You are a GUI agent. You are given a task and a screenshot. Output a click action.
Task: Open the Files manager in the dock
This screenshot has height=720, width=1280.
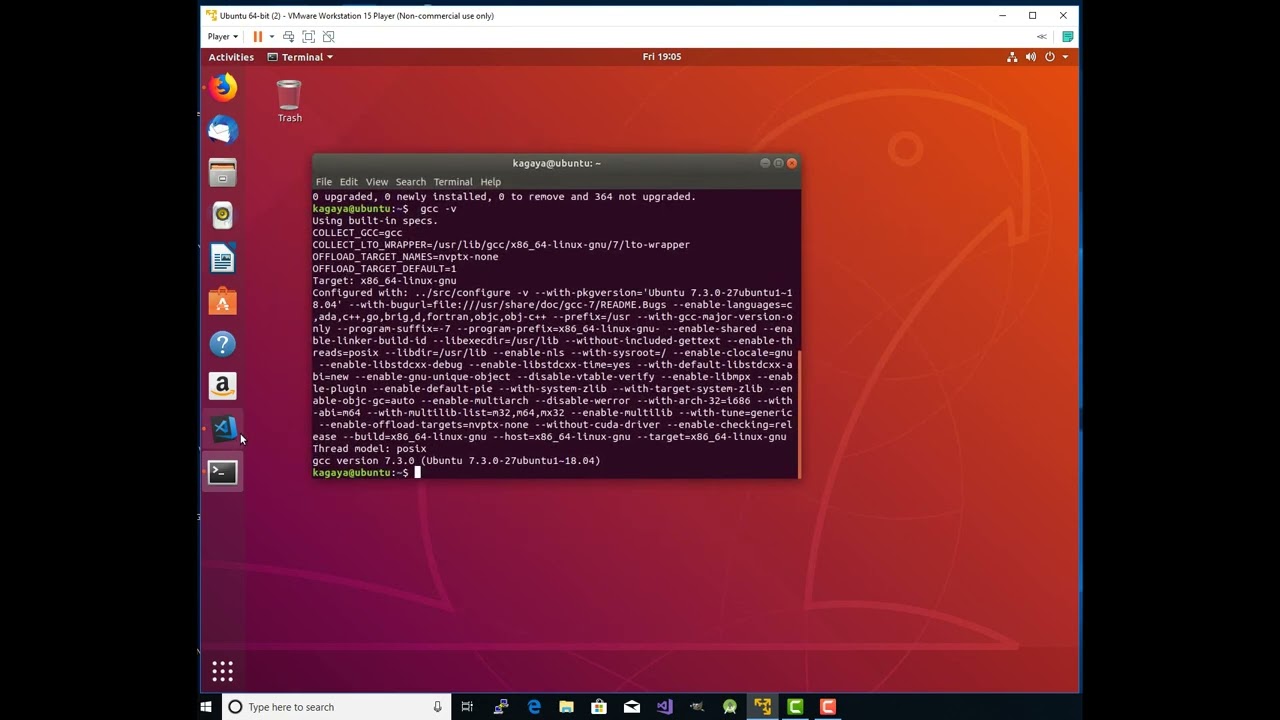point(223,173)
